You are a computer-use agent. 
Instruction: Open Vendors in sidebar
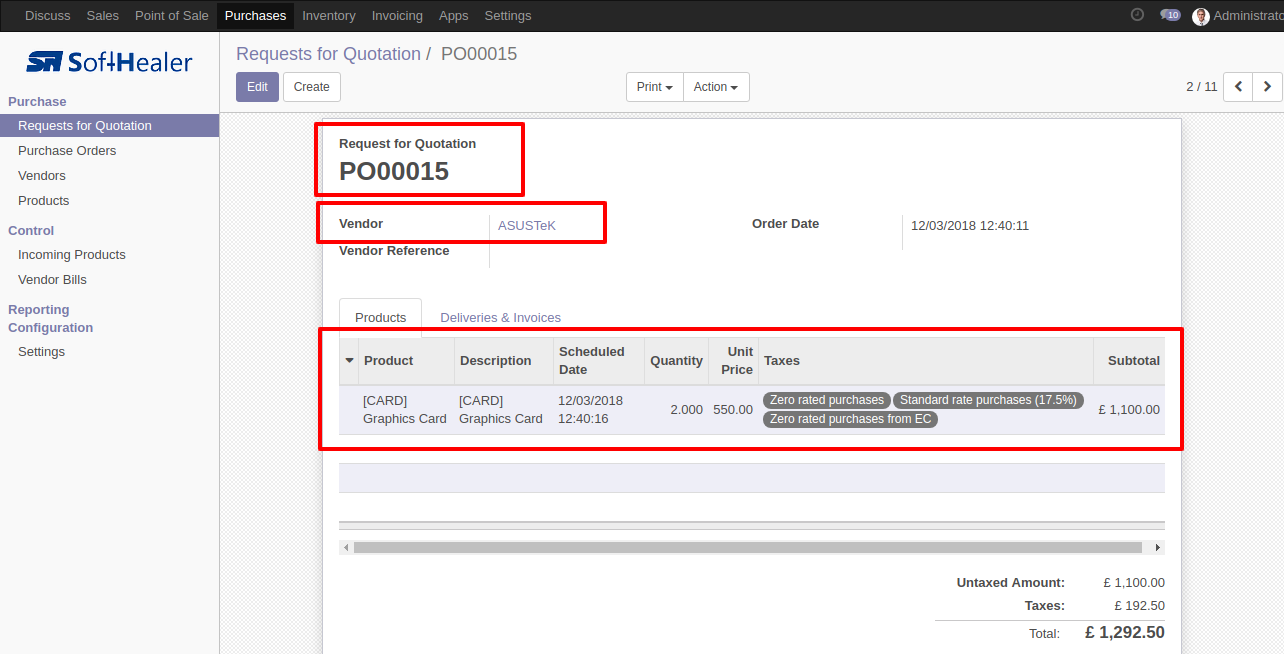point(42,175)
